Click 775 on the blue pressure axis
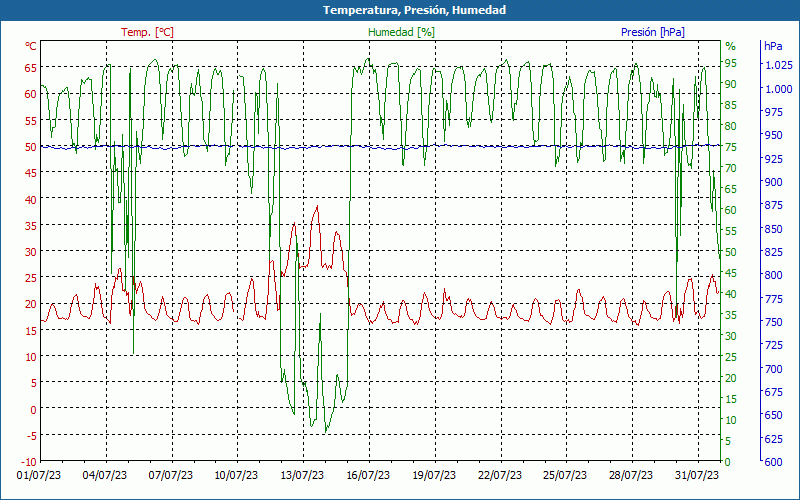The image size is (800, 500). click(x=774, y=298)
